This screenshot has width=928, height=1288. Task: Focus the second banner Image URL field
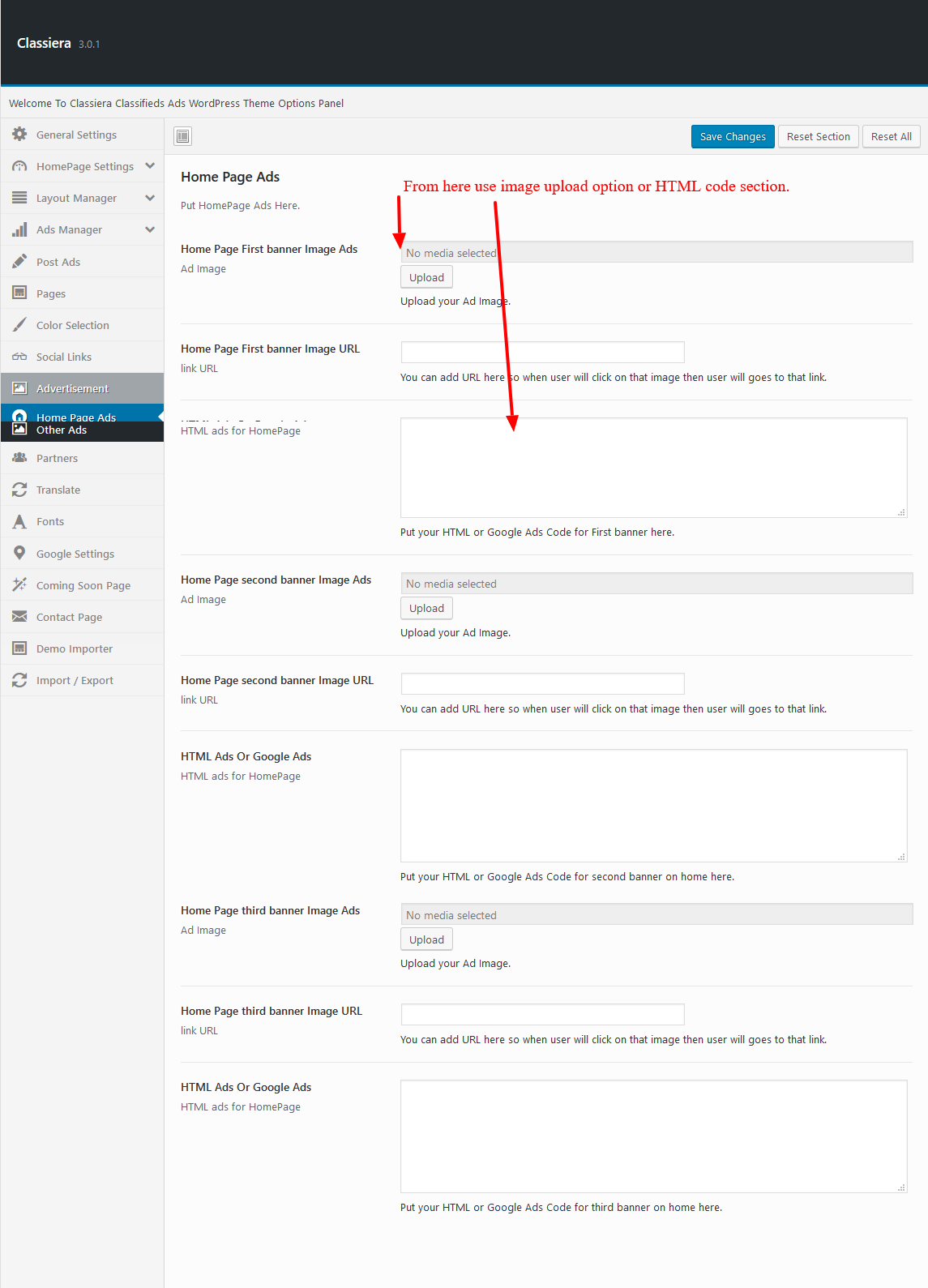542,683
